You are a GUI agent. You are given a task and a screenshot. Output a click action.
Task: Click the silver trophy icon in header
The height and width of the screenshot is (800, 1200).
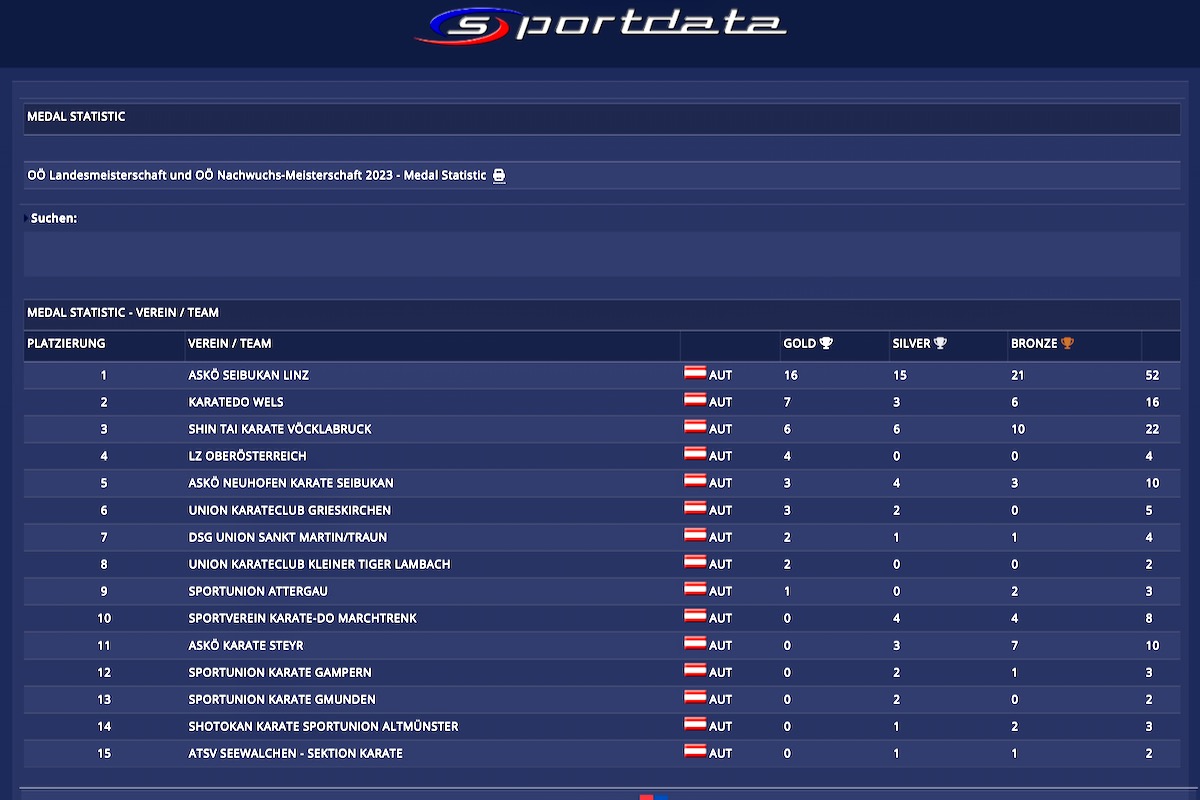click(940, 344)
